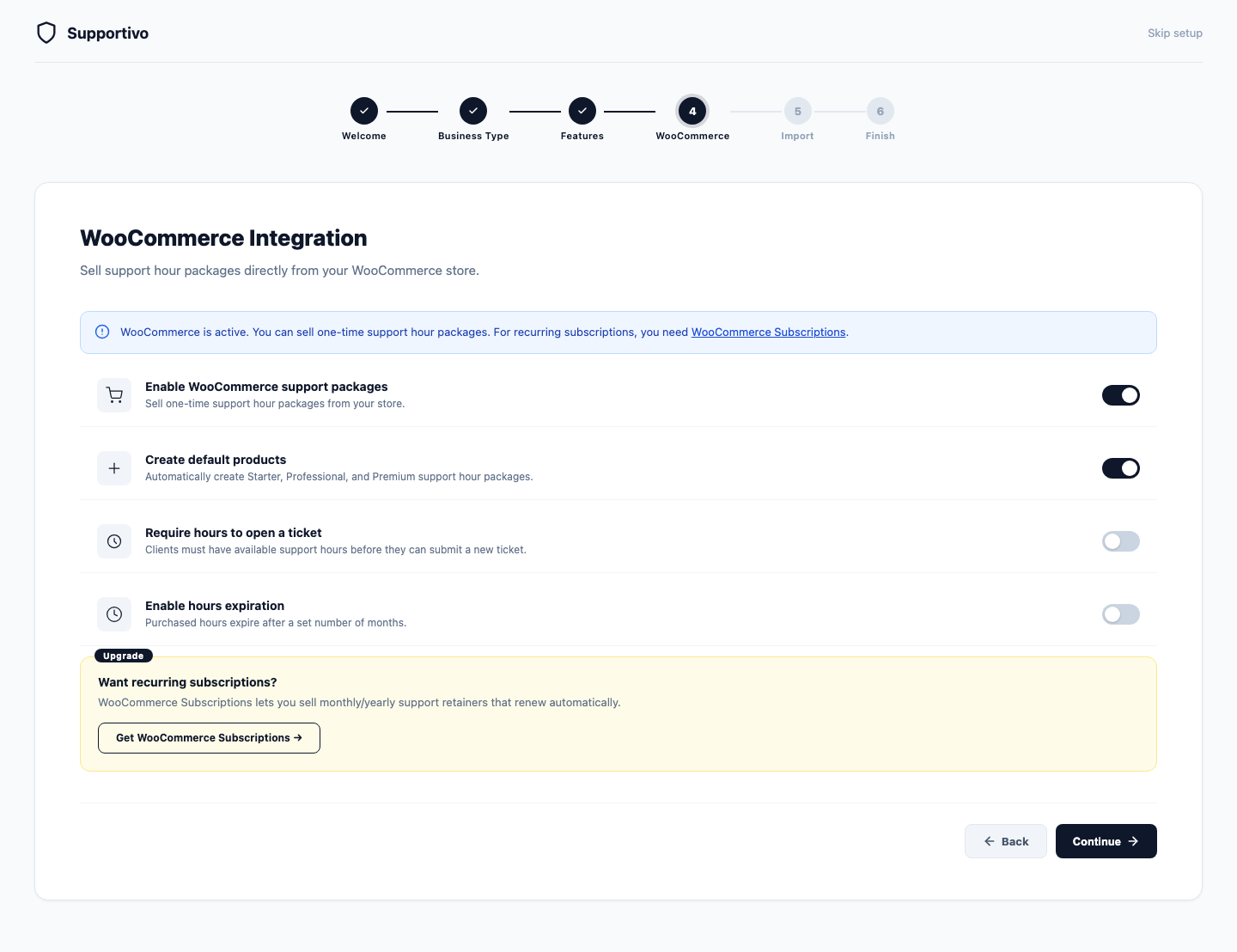Click the Upgrade badge
This screenshot has height=952, width=1237.
(124, 656)
